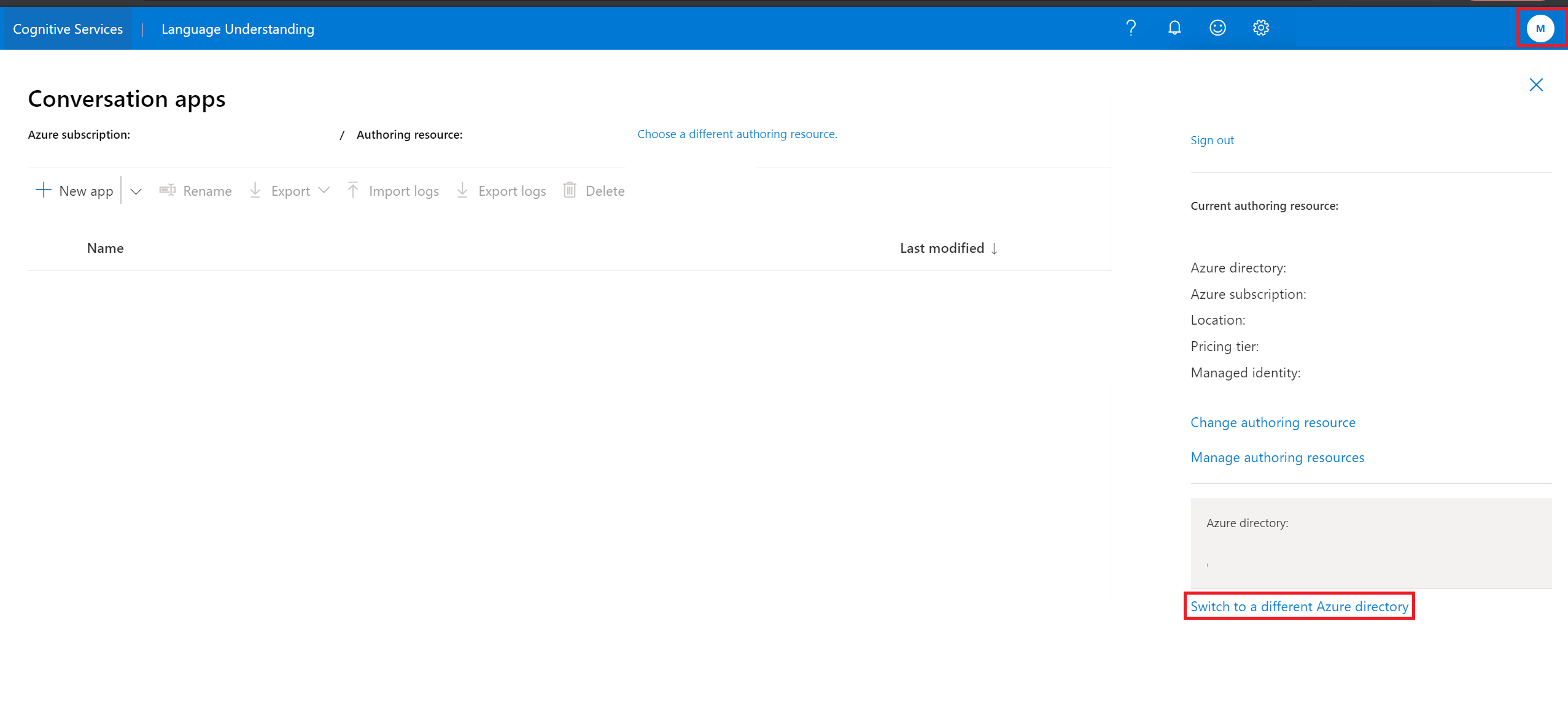Open the settings gear icon
This screenshot has height=702, width=1568.
click(x=1261, y=28)
